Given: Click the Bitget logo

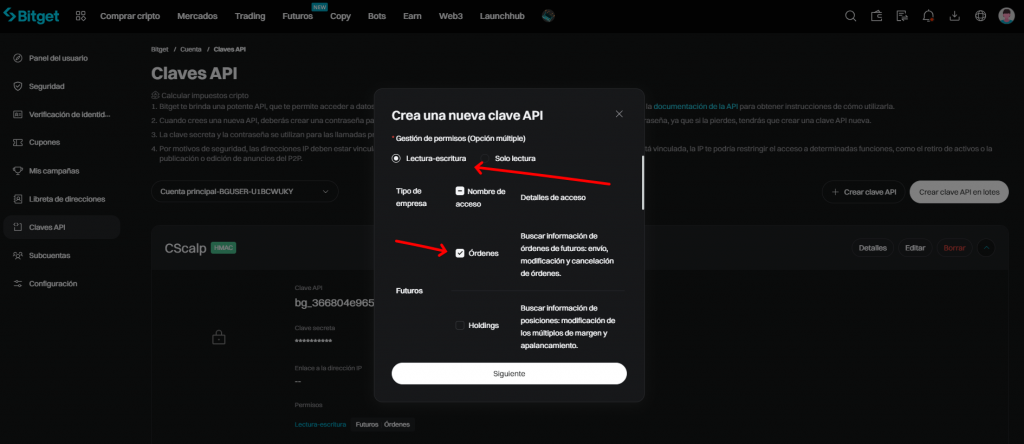Looking at the screenshot, I should click(x=31, y=16).
